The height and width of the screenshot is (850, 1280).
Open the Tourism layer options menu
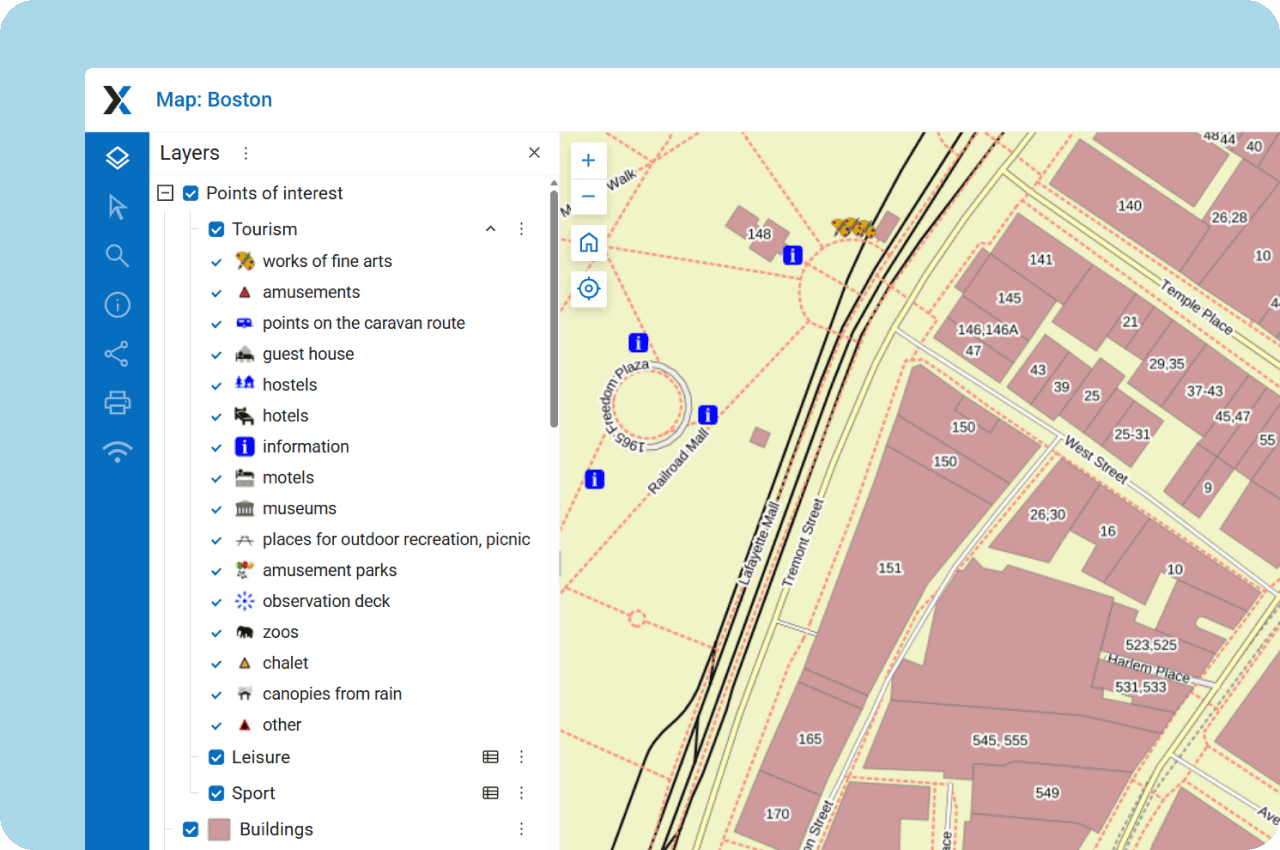(521, 228)
